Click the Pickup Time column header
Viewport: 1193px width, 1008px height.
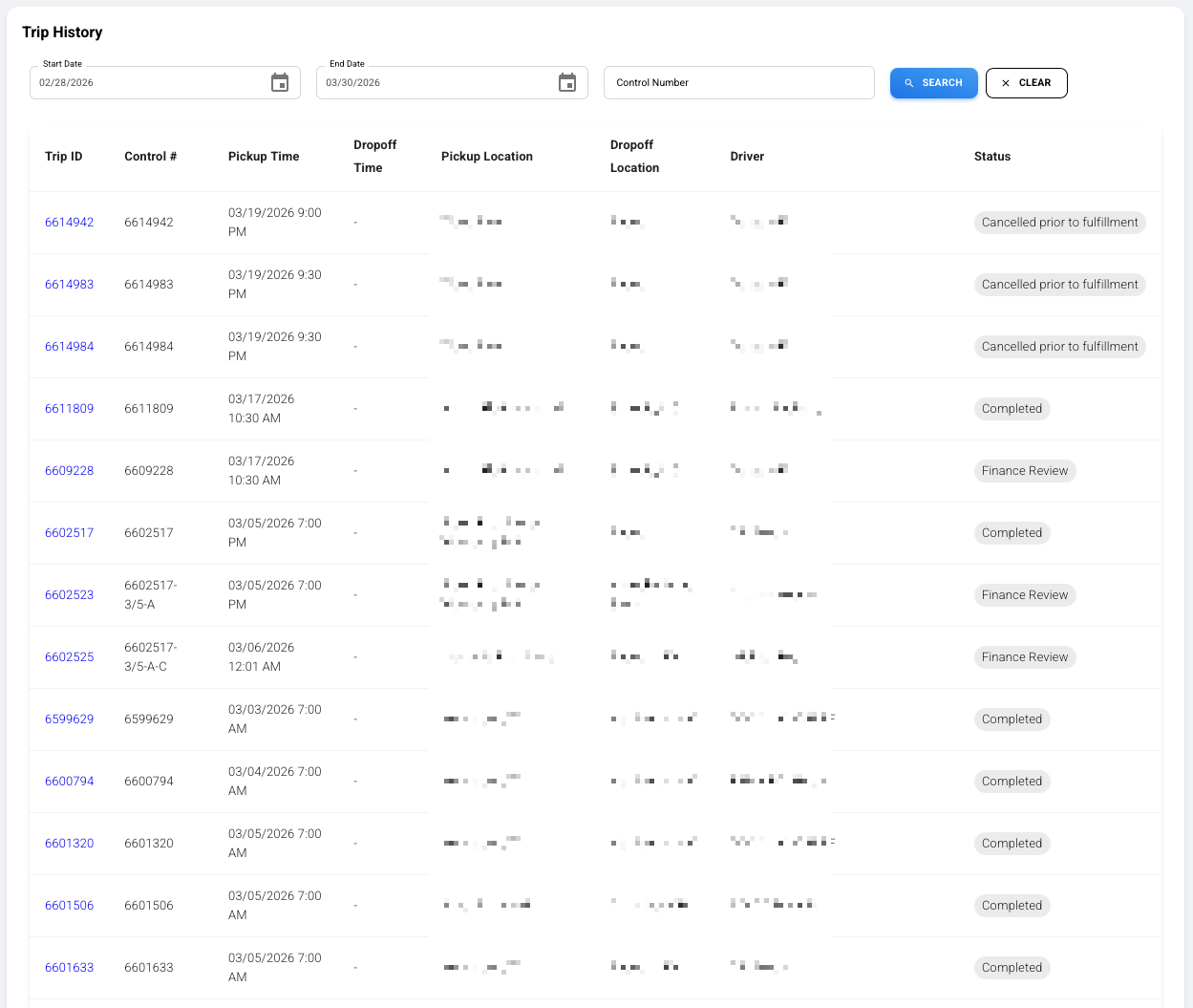coord(264,156)
